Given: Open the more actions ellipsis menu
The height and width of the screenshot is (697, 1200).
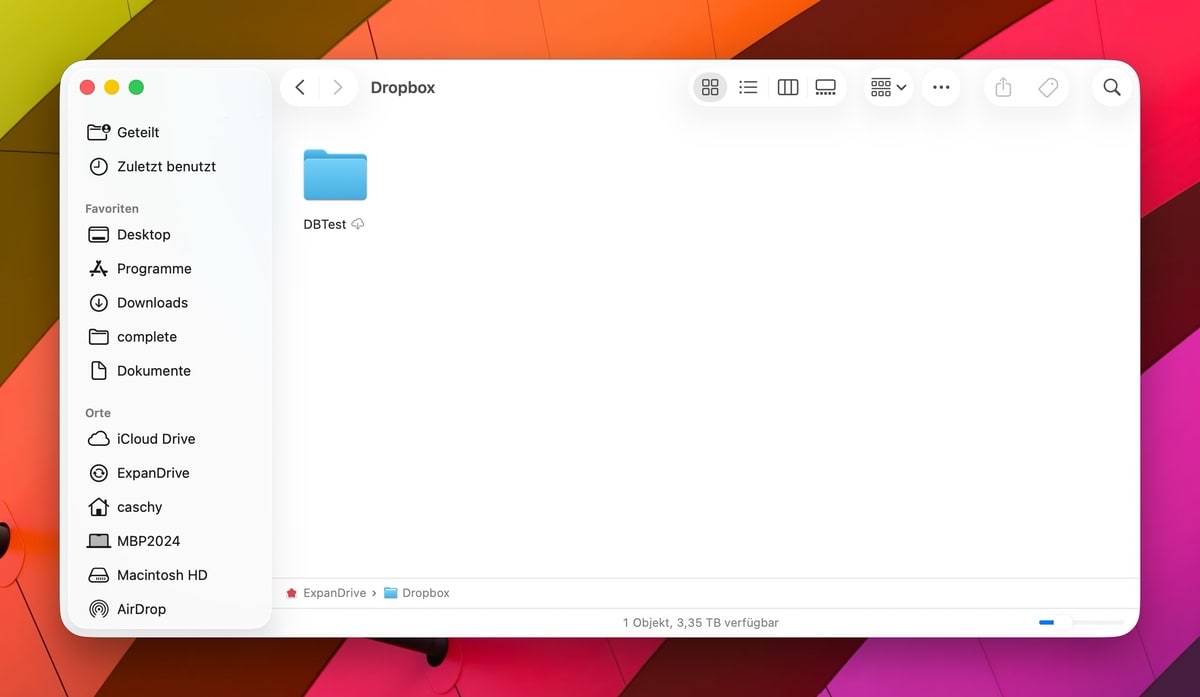Looking at the screenshot, I should 941,88.
